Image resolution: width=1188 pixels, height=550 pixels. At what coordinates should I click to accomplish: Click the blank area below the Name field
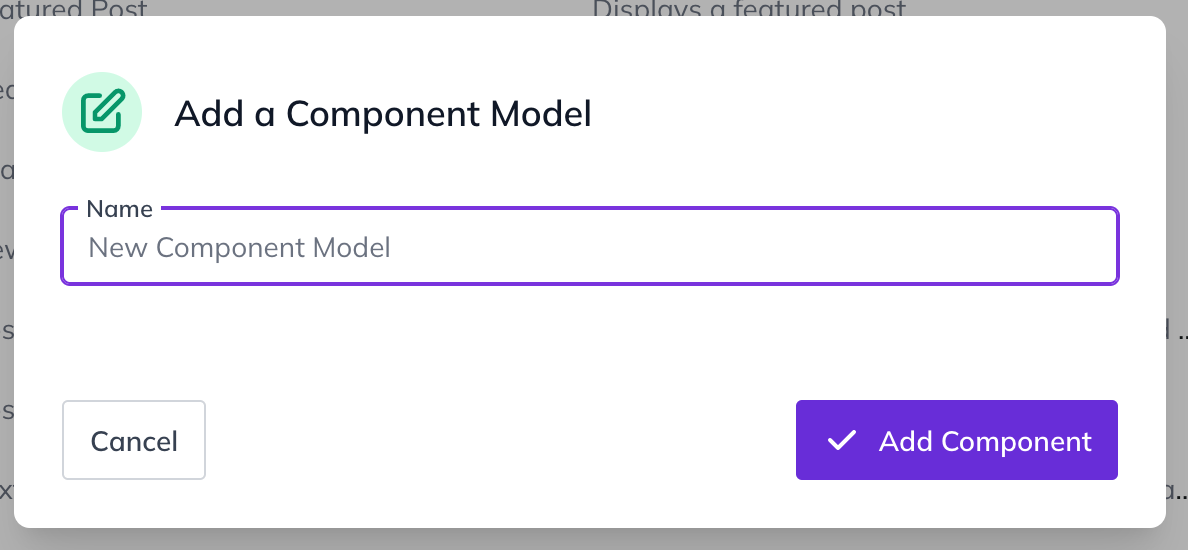coord(589,341)
